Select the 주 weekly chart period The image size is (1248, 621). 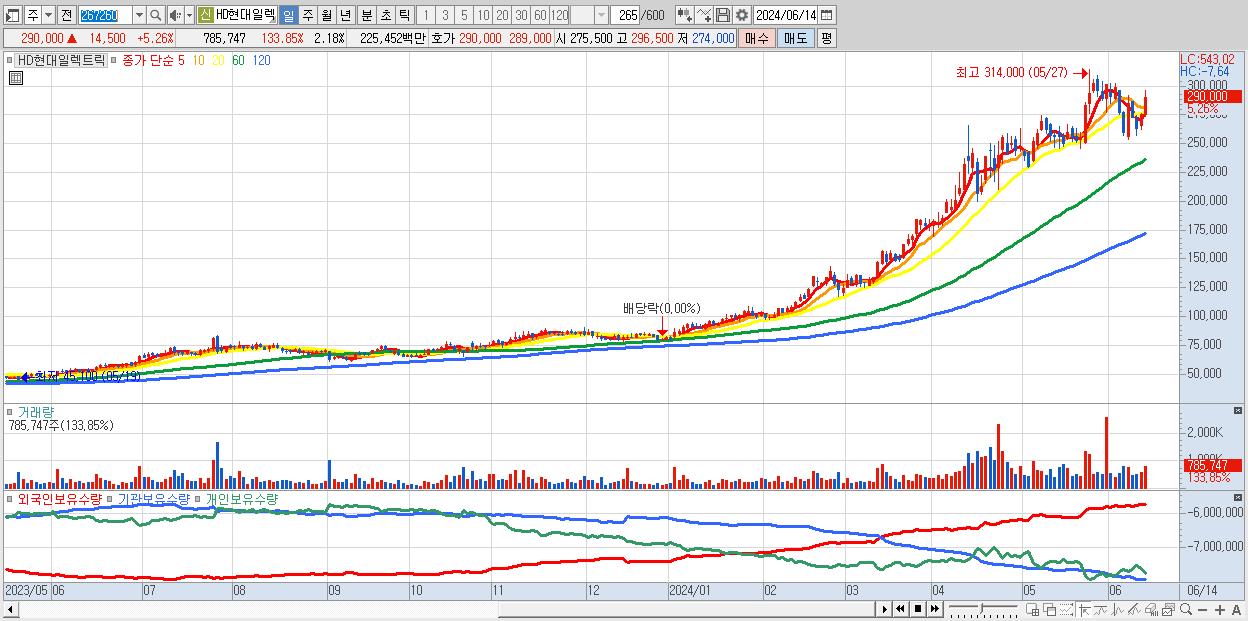pyautogui.click(x=307, y=15)
